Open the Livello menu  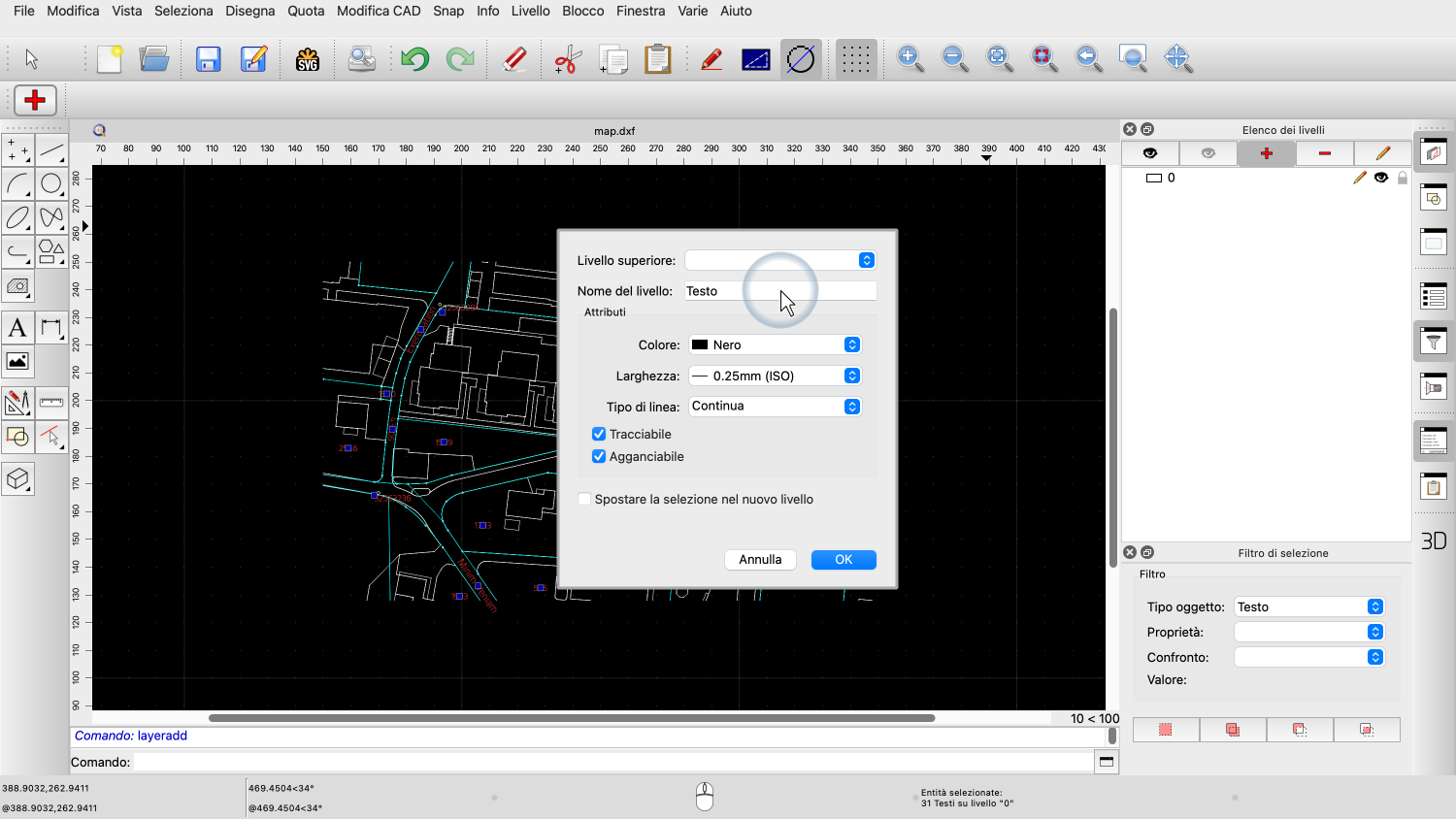(x=530, y=11)
